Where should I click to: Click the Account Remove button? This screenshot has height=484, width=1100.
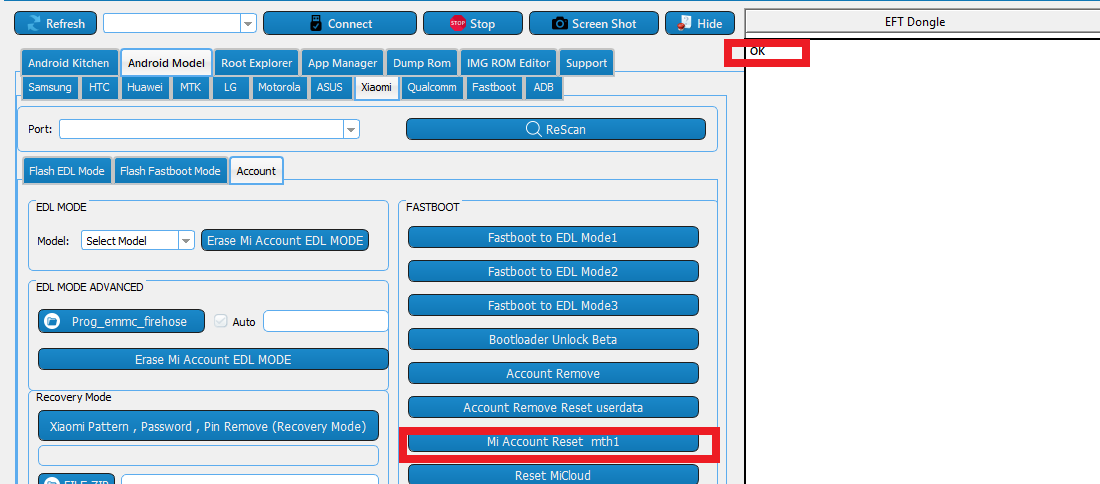click(x=553, y=373)
